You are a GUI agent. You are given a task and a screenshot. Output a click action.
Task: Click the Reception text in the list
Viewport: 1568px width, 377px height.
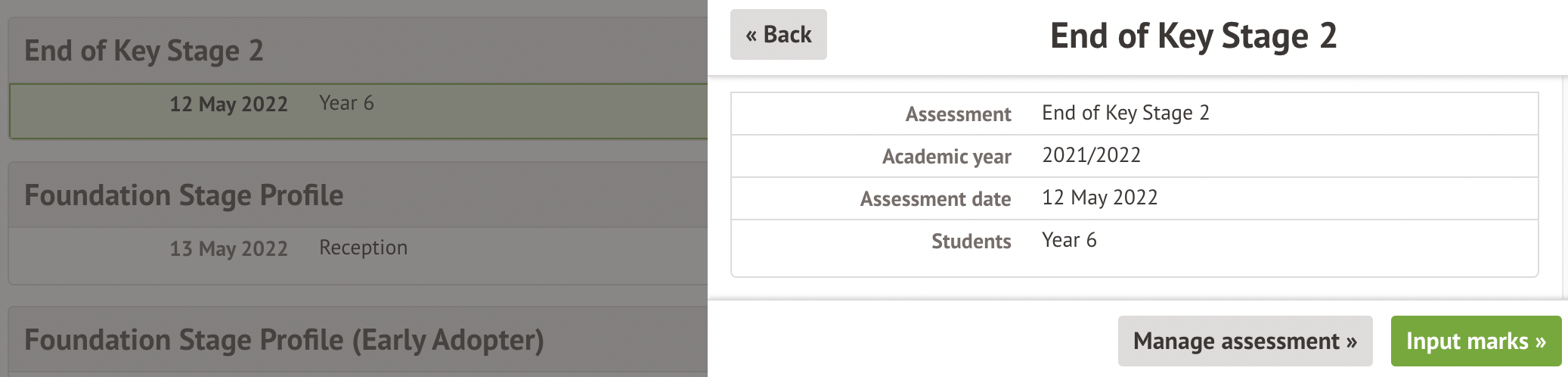pyautogui.click(x=363, y=248)
